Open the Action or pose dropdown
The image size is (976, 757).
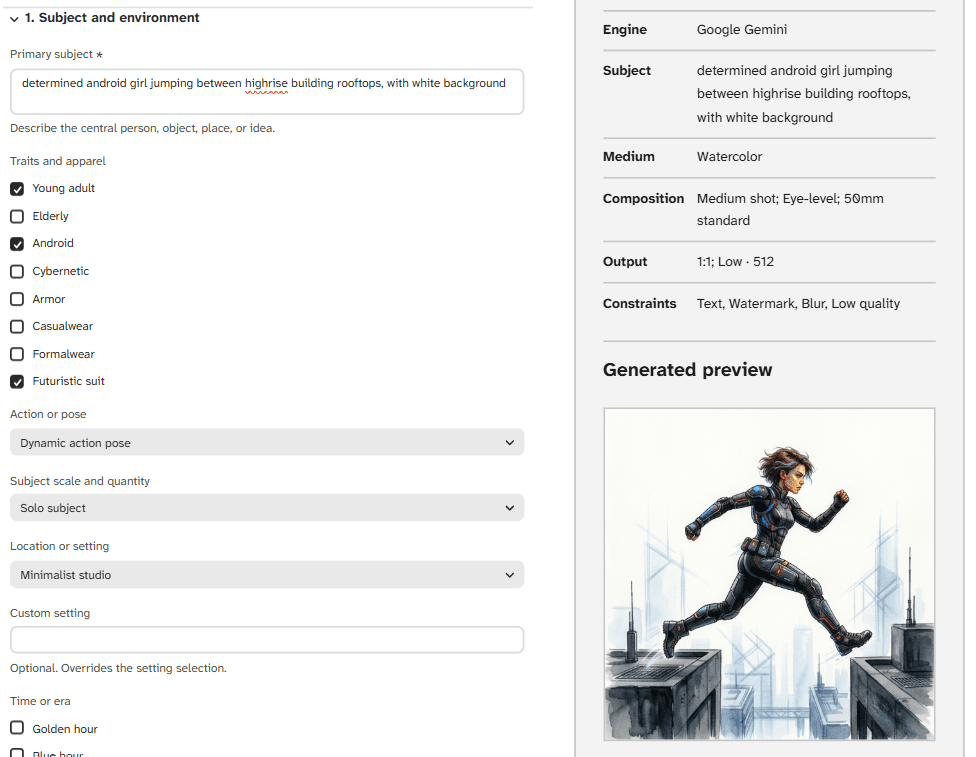[x=267, y=443]
